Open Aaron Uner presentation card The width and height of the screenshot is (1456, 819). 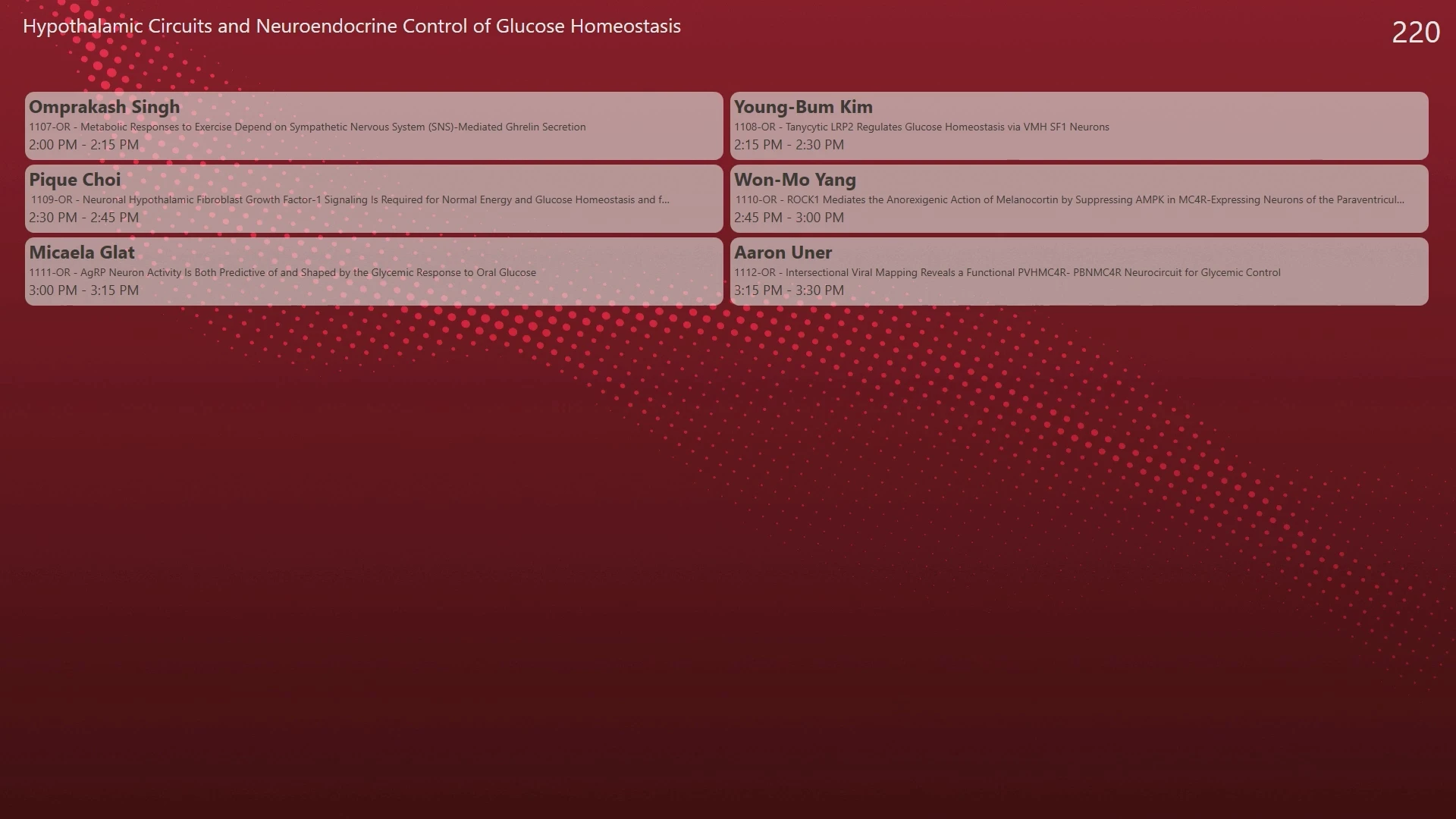pos(1079,271)
